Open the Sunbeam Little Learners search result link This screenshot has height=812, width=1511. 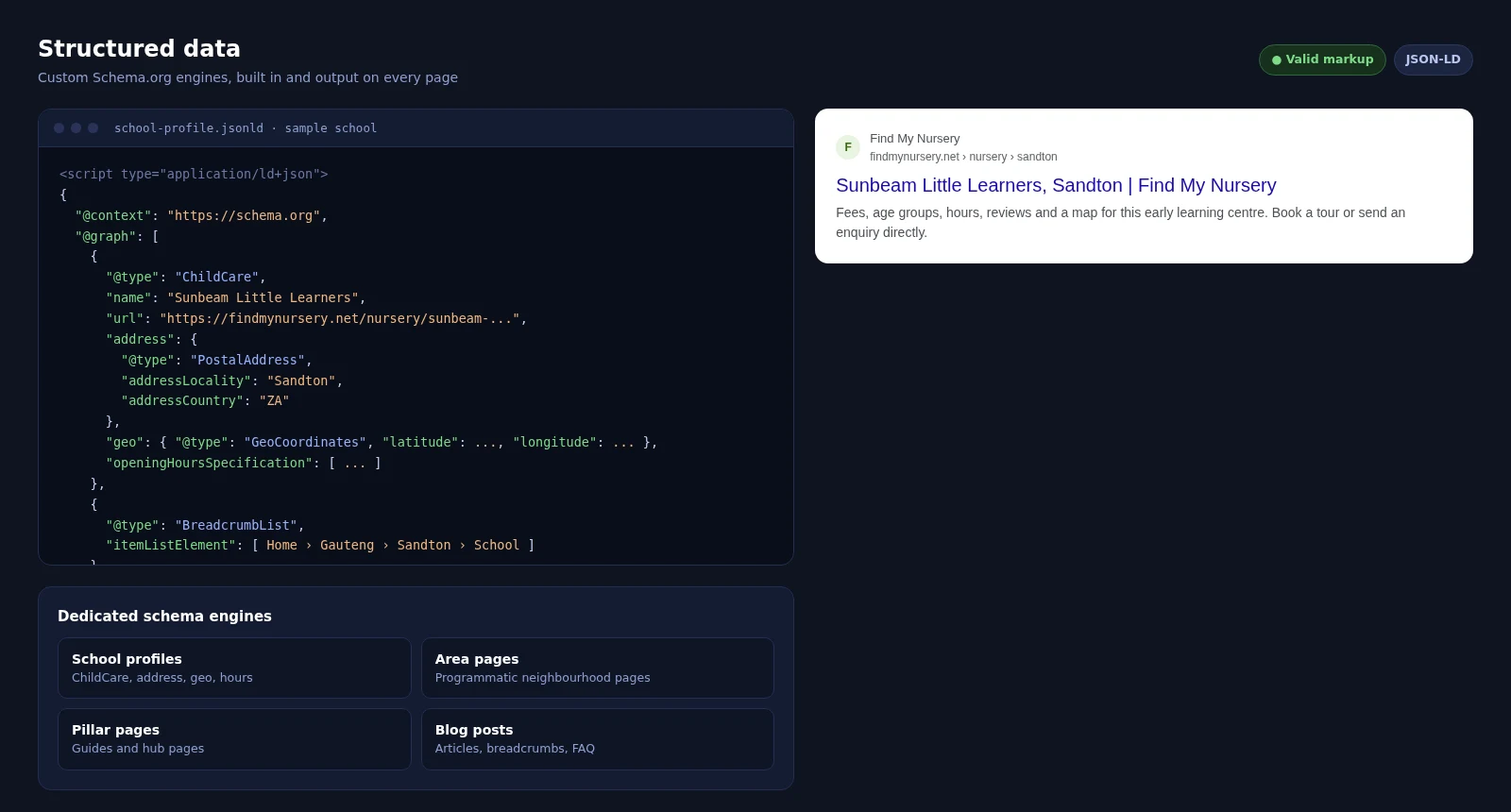1056,185
